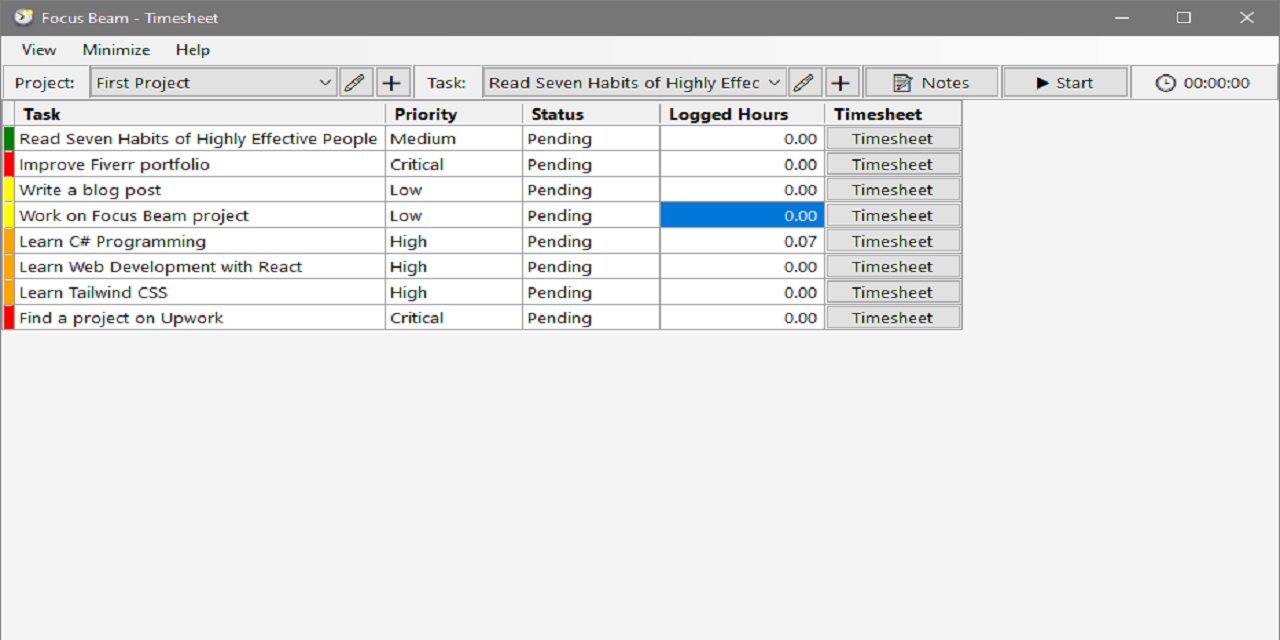Image resolution: width=1280 pixels, height=640 pixels.
Task: Select the task Read Seven Habits of Highly Effective People
Action: (x=199, y=139)
